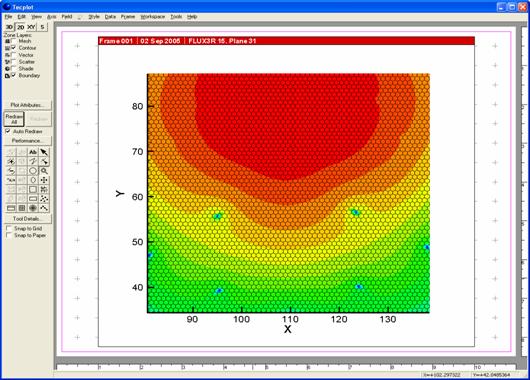Open the Workspace menu

(153, 17)
